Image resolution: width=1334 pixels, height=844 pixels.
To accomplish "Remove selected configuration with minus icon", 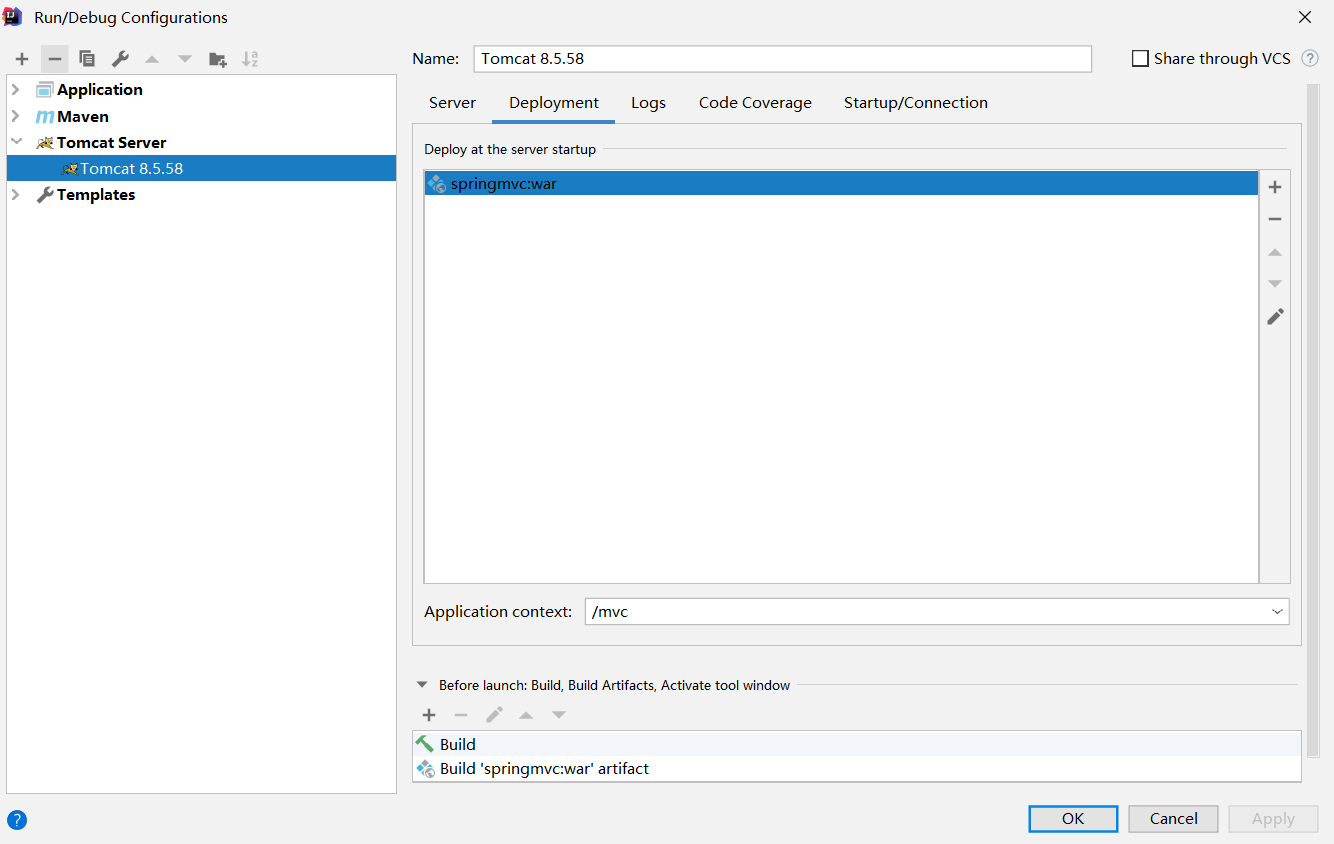I will click(x=55, y=59).
